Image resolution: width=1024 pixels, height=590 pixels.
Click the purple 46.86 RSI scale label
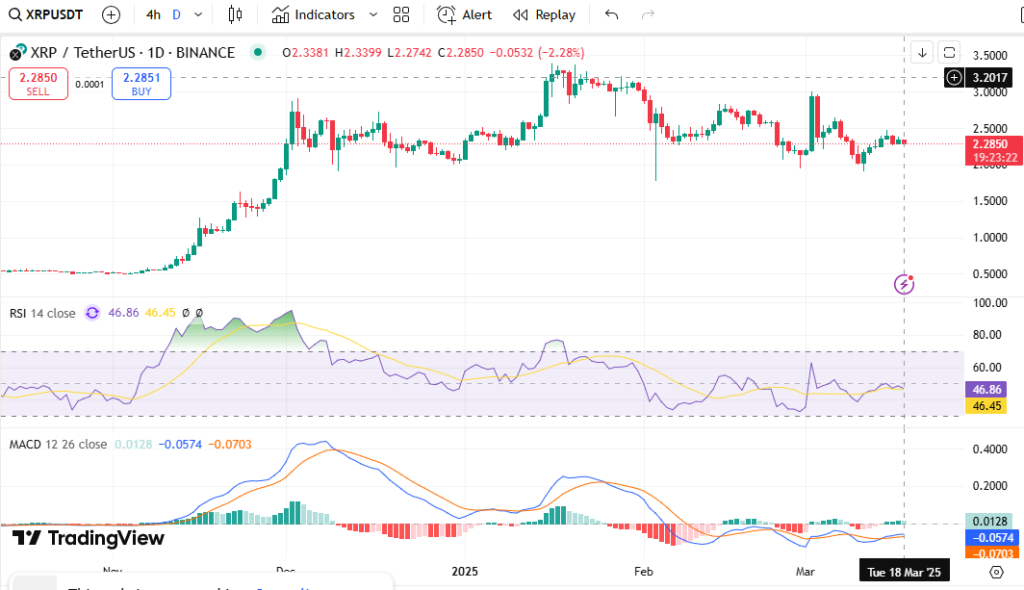click(986, 389)
